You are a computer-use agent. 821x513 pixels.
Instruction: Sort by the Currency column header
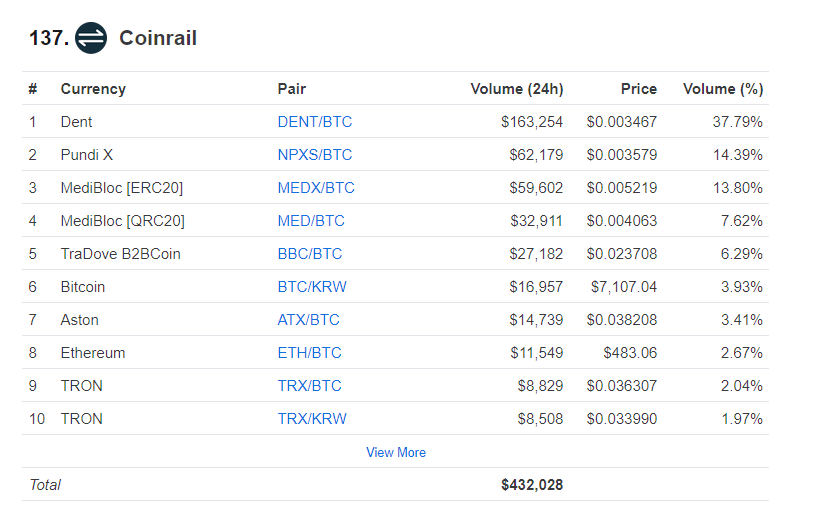[x=93, y=89]
